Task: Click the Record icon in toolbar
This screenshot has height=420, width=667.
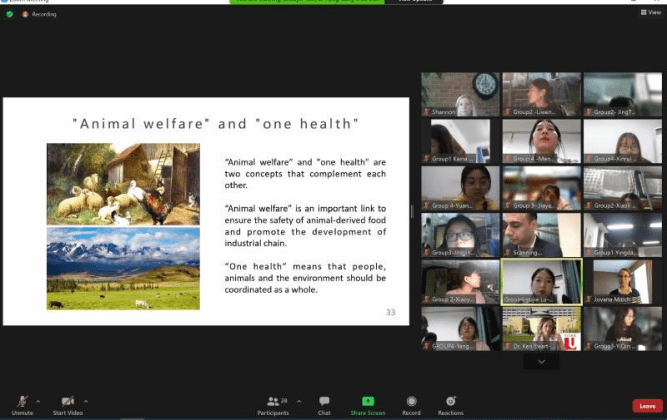Action: pos(411,402)
